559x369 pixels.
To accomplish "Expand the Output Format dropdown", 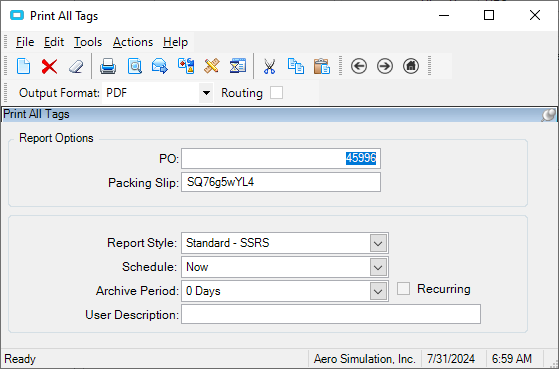I will pyautogui.click(x=206, y=93).
